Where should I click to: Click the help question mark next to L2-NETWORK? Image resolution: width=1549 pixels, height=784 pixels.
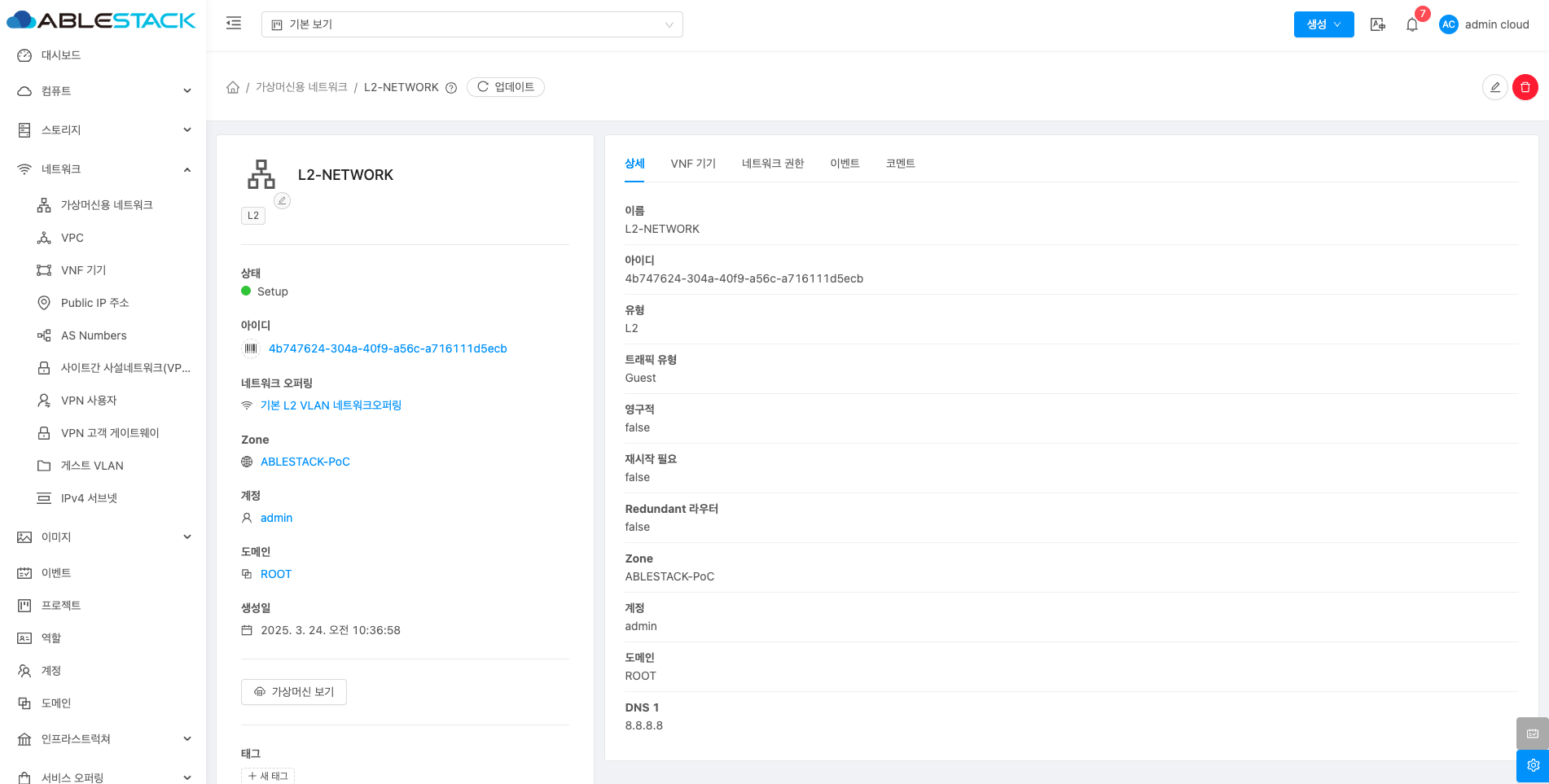(x=451, y=88)
